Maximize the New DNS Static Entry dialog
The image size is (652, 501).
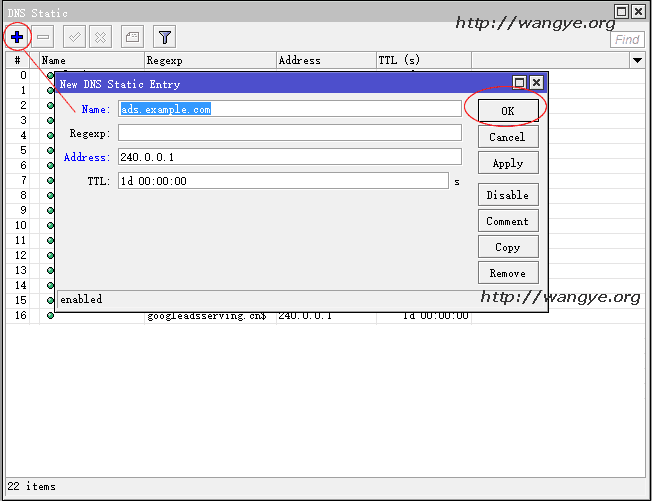tap(519, 83)
